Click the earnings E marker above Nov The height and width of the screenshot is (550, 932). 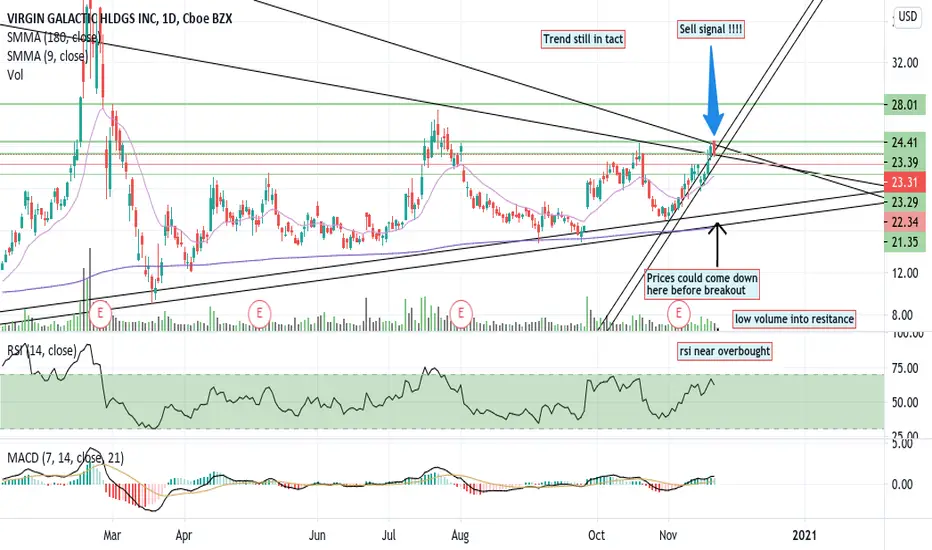coord(679,312)
